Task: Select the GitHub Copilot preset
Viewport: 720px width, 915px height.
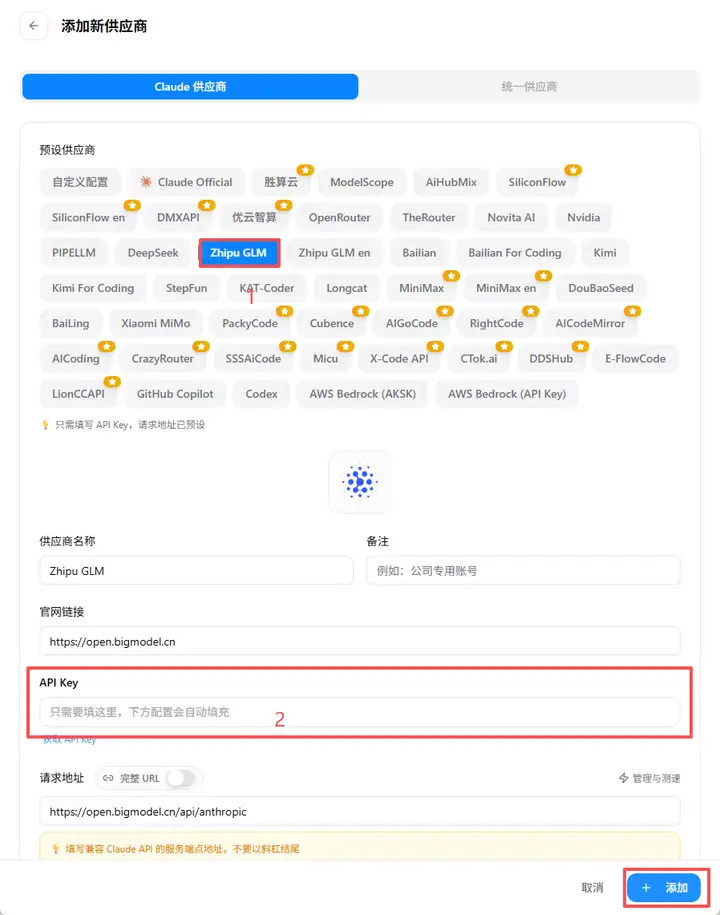Action: coord(175,394)
